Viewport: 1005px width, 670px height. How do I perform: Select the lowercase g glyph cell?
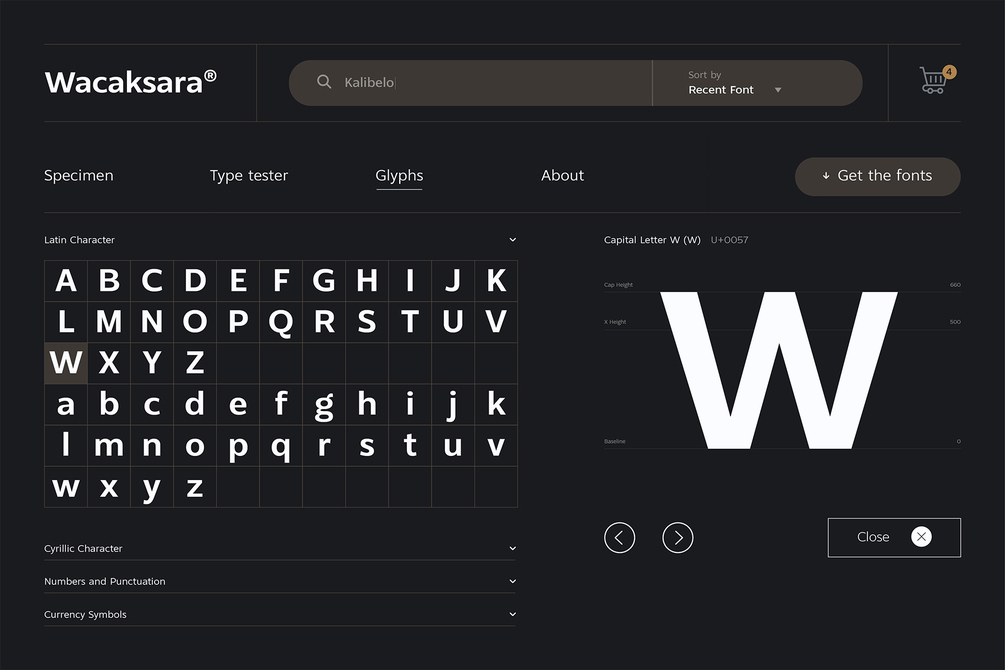(324, 405)
